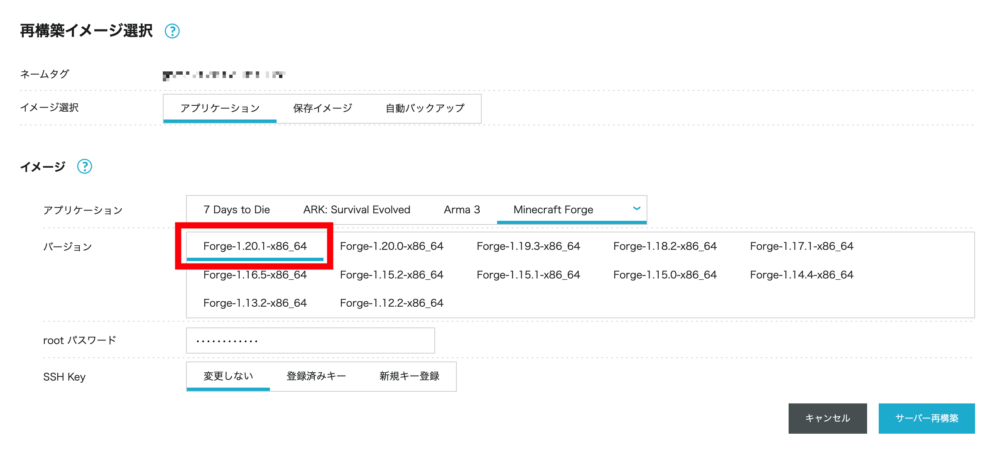Switch to the 保存イメージ tab
The image size is (1000, 464).
click(323, 108)
